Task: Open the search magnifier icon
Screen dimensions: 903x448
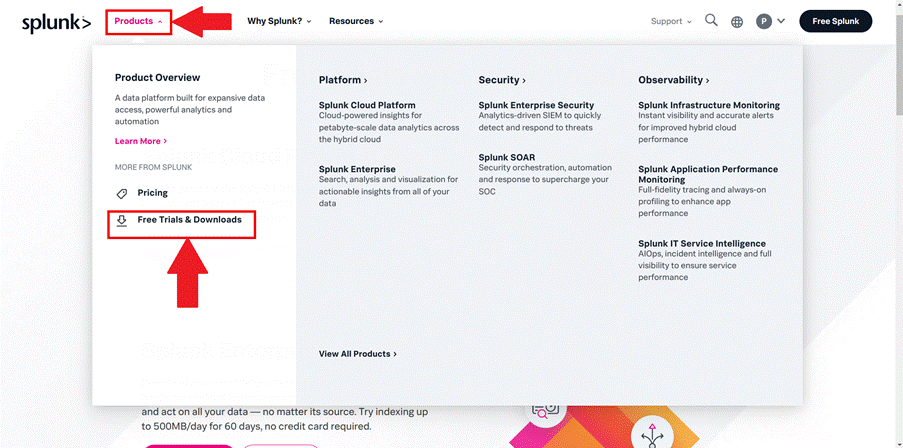Action: (711, 20)
